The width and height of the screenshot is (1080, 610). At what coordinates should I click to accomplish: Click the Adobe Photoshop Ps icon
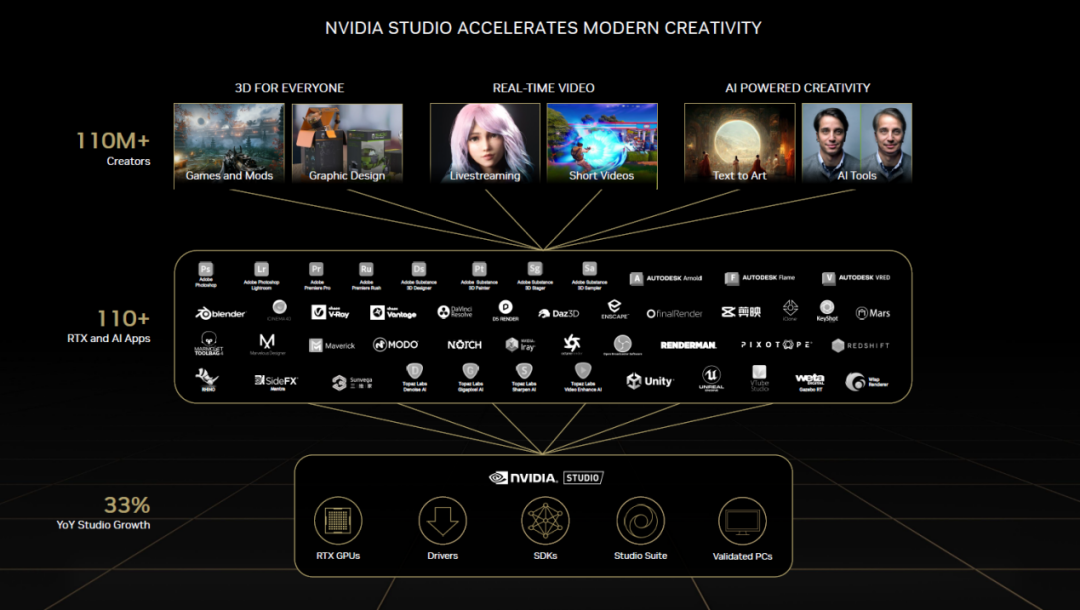tap(205, 269)
